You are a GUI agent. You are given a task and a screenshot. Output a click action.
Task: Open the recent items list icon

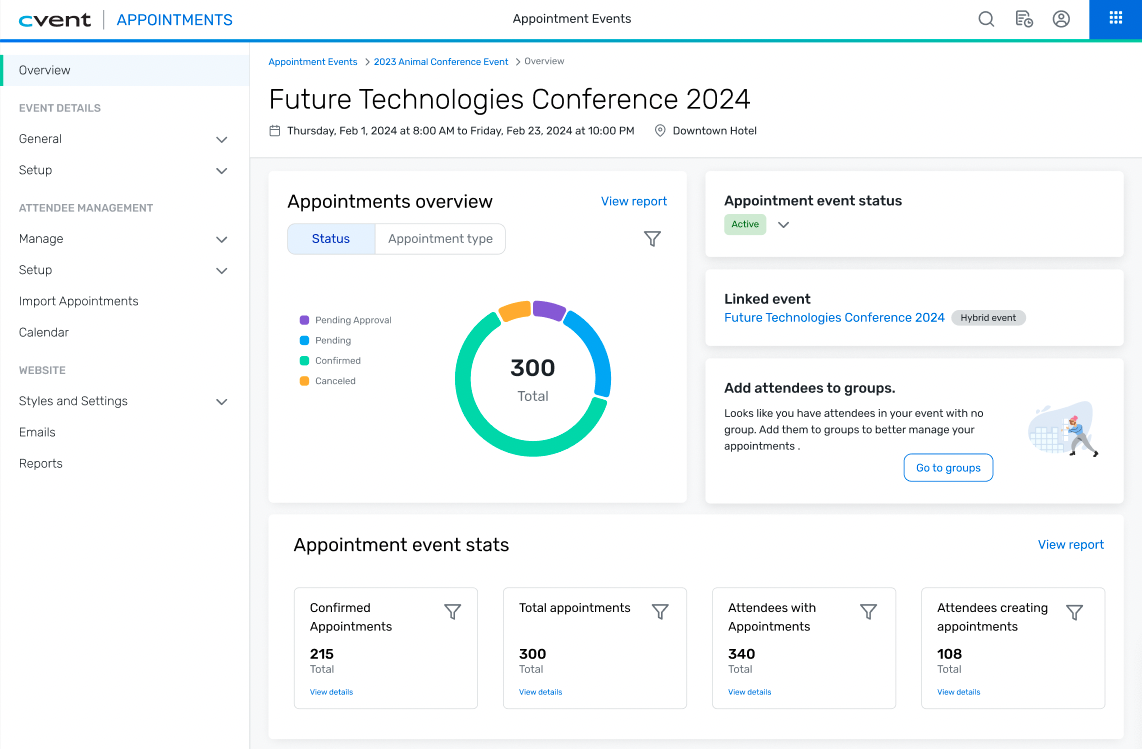1024,19
